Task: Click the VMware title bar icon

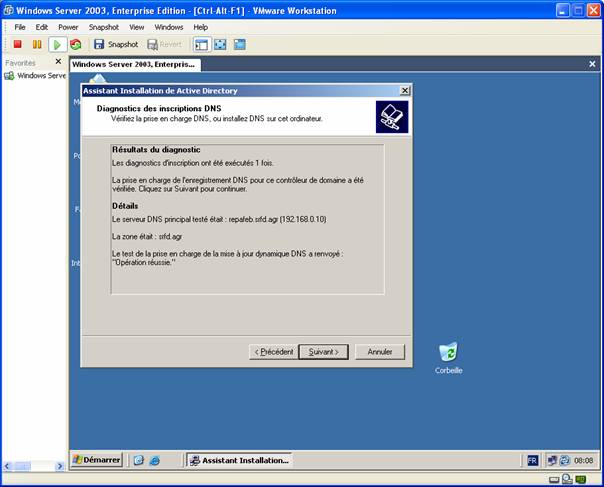Action: pyautogui.click(x=8, y=10)
